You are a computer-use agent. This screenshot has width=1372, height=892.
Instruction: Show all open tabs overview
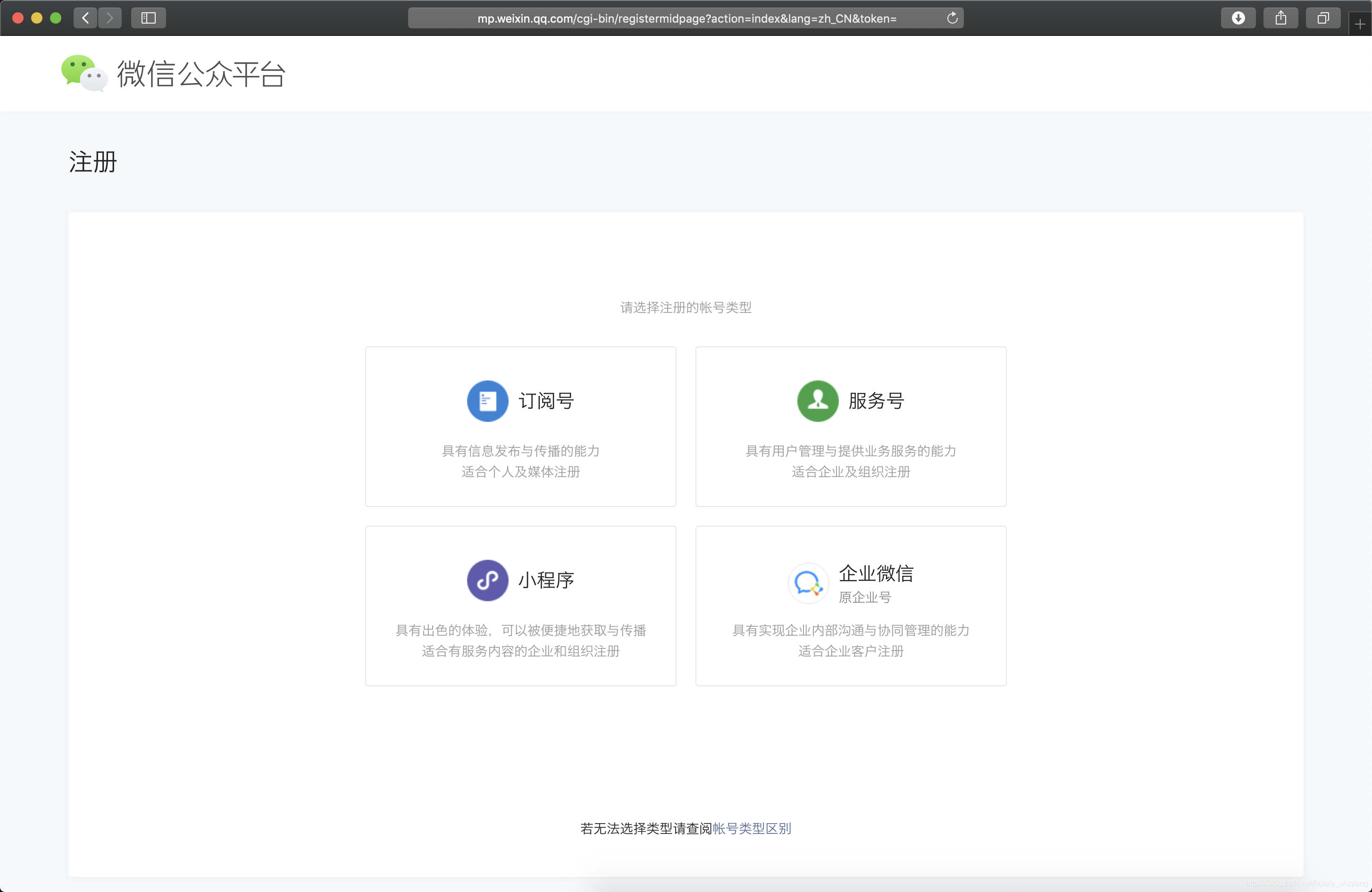point(1323,17)
